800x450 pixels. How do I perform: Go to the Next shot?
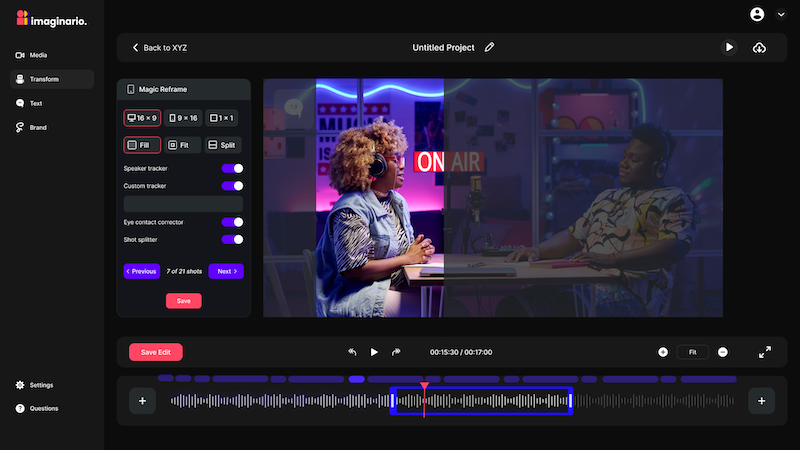(226, 271)
